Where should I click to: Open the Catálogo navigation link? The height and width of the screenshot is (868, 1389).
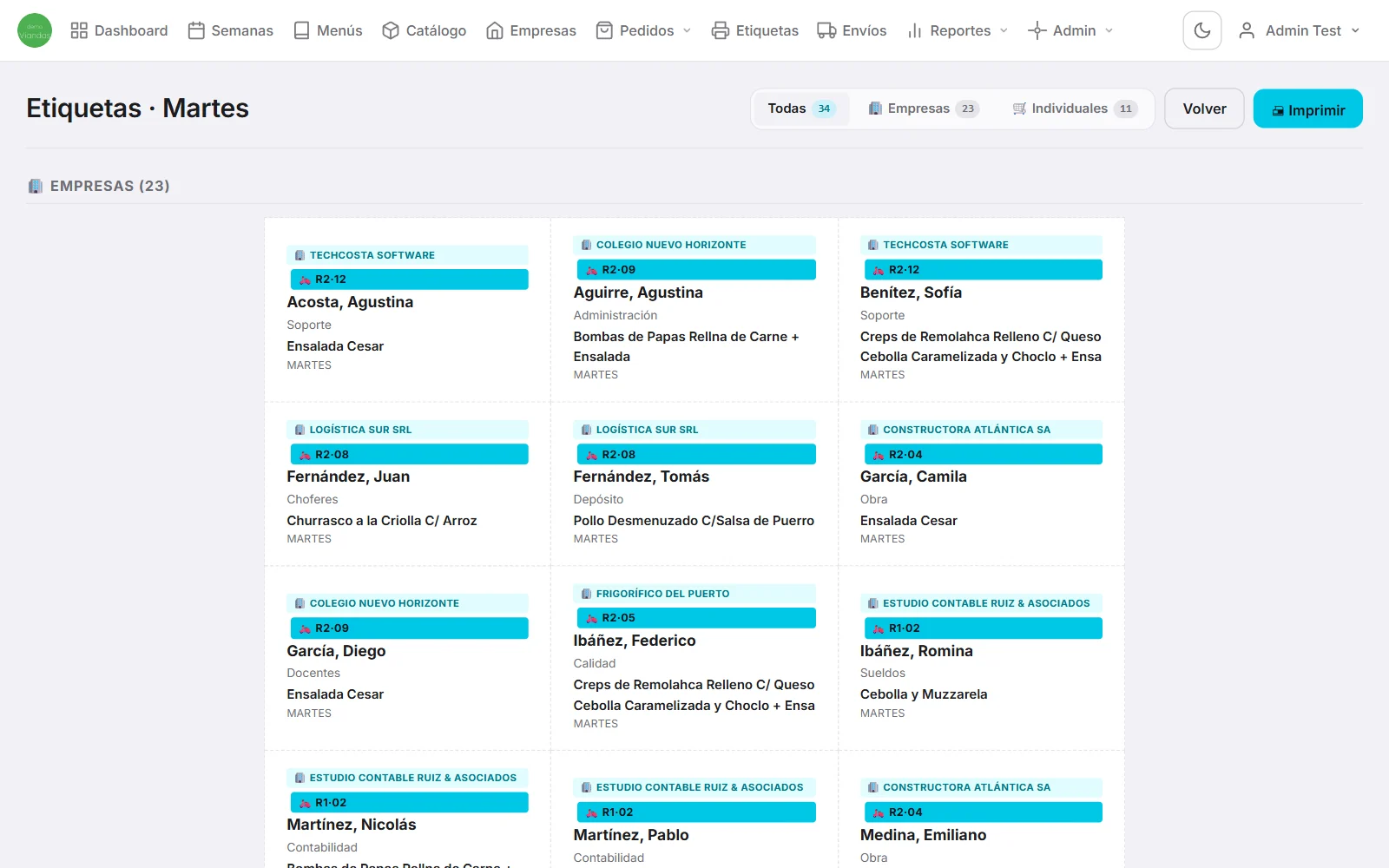(425, 30)
